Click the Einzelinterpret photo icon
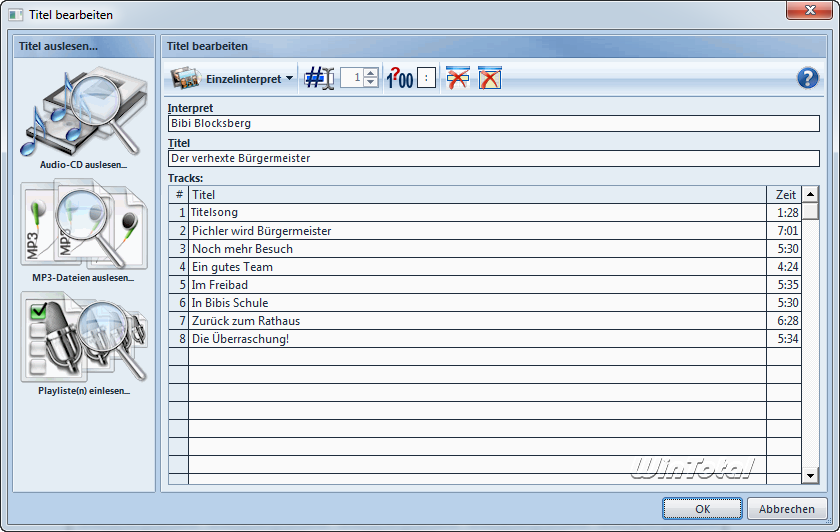The height and width of the screenshot is (532, 840). coord(186,79)
